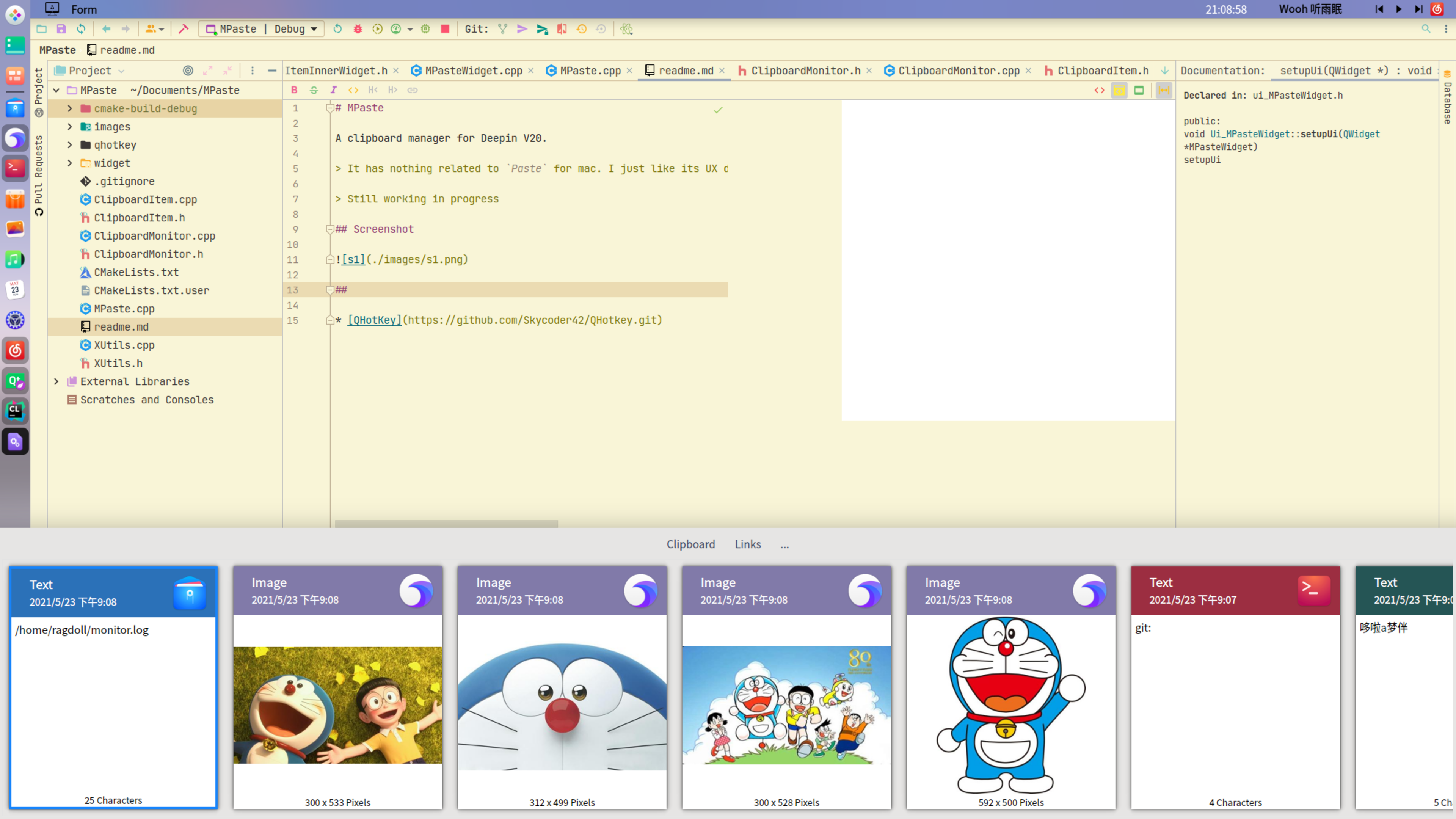Toggle editor-only view mode

point(1099,90)
